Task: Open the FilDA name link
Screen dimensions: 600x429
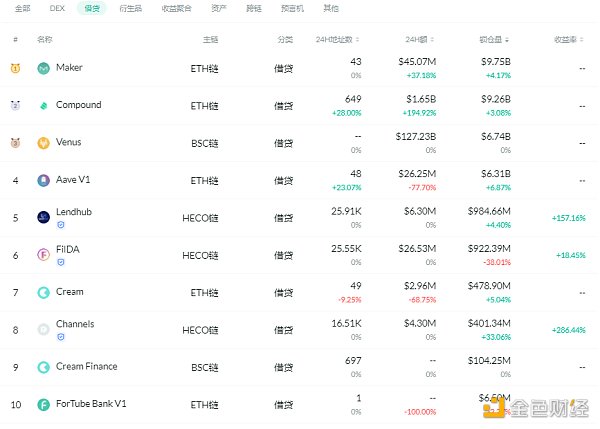Action: pyautogui.click(x=68, y=249)
